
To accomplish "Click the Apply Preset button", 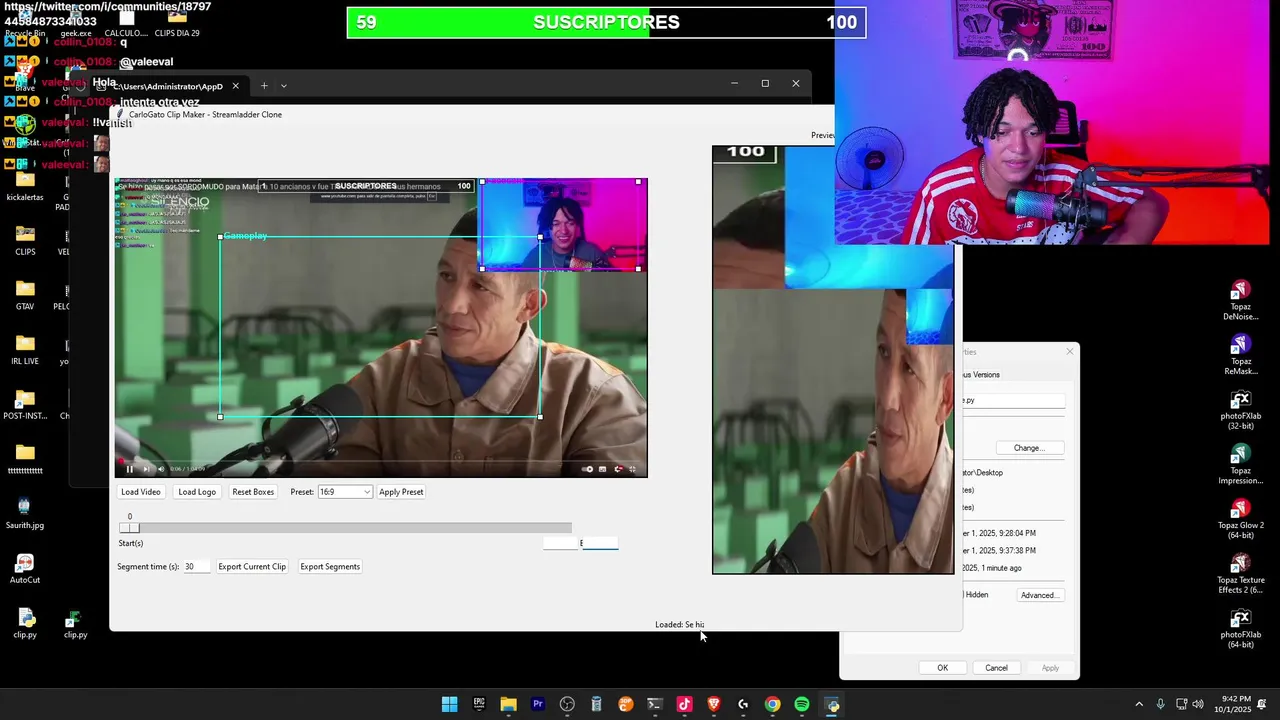I will coord(401,492).
